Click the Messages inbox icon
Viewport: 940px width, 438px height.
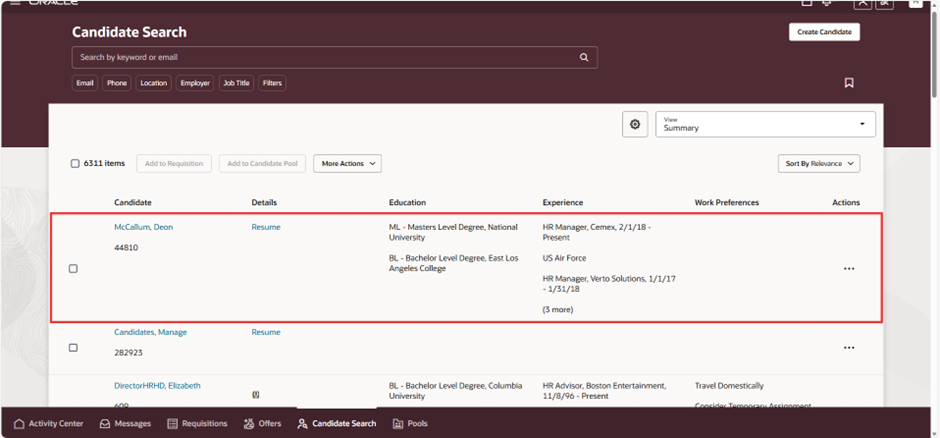[x=105, y=424]
